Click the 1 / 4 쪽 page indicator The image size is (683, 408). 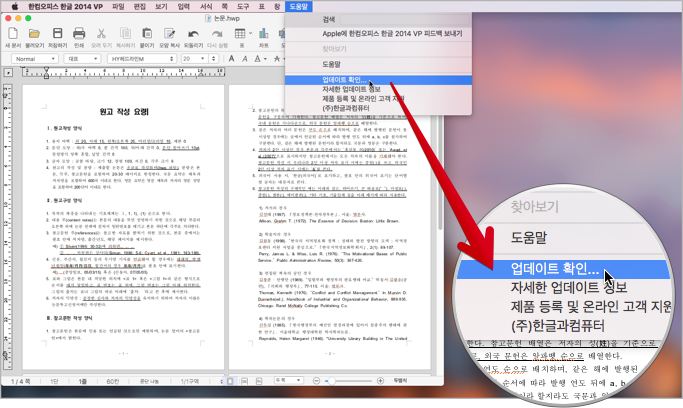point(20,381)
